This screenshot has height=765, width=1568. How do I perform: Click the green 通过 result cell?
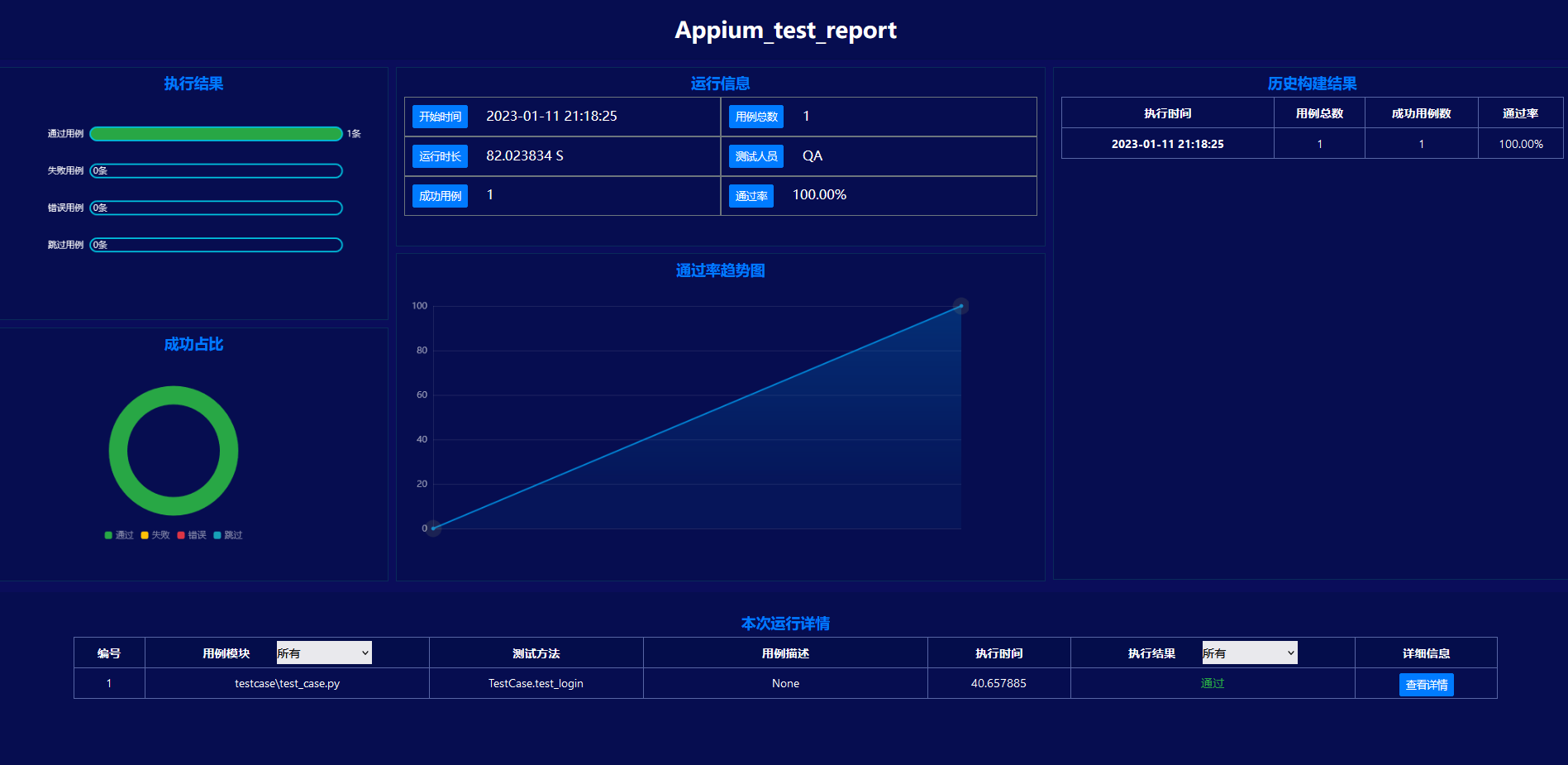coord(1213,683)
